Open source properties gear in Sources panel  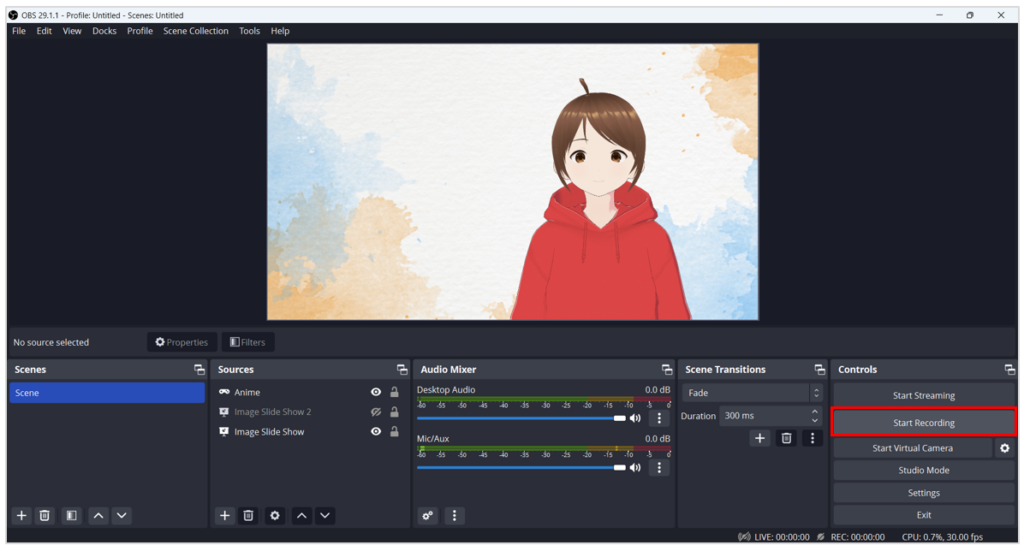274,515
